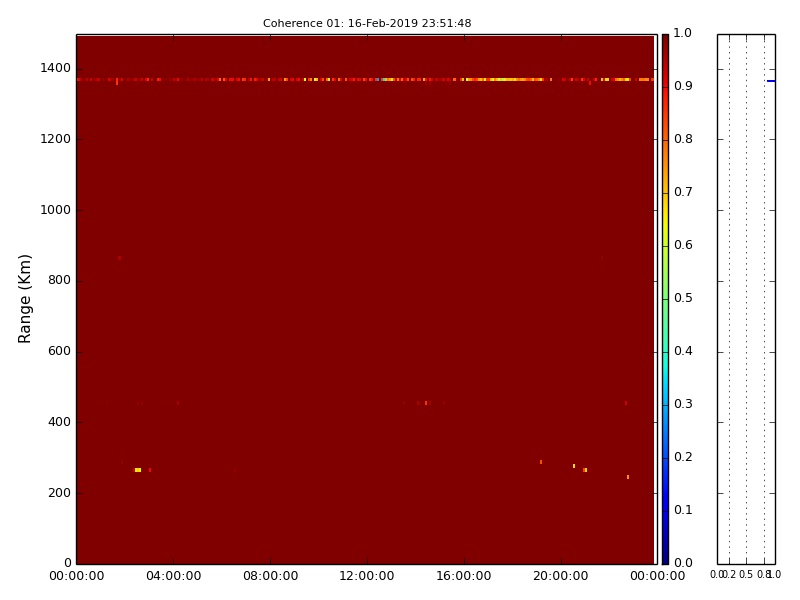Image resolution: width=800 pixels, height=600 pixels.
Task: Click the side panel 0.2 axis label
Action: [730, 575]
